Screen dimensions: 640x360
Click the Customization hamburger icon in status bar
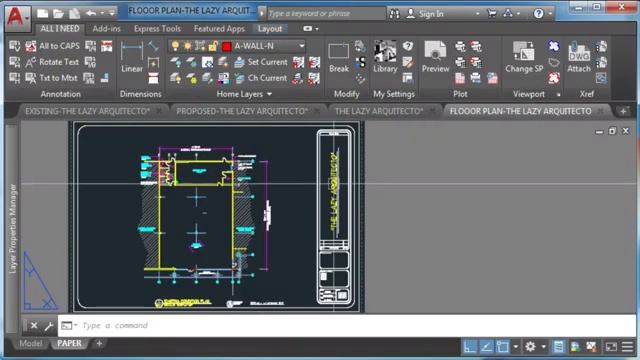(628, 347)
